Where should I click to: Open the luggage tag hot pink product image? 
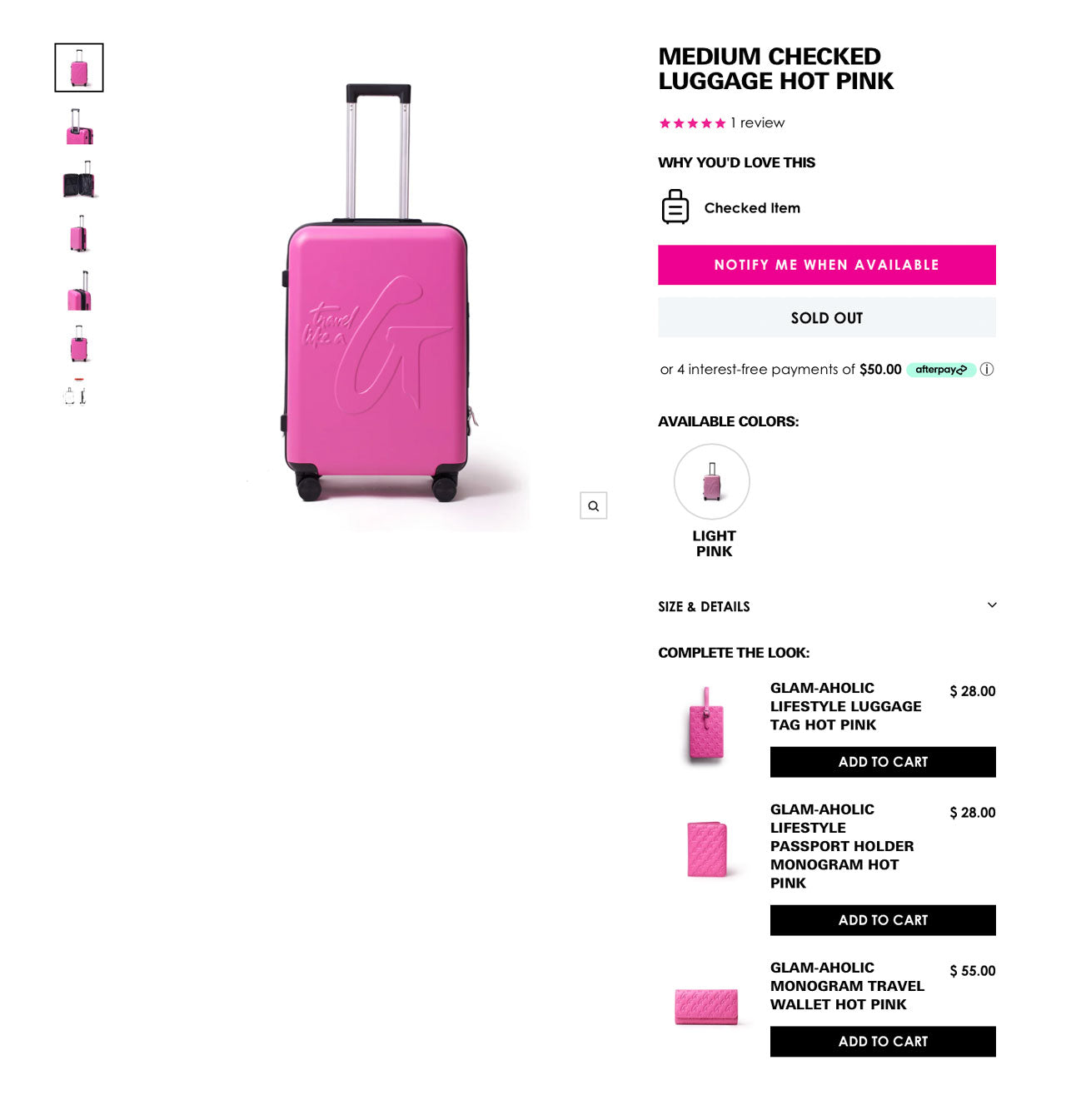tap(706, 723)
